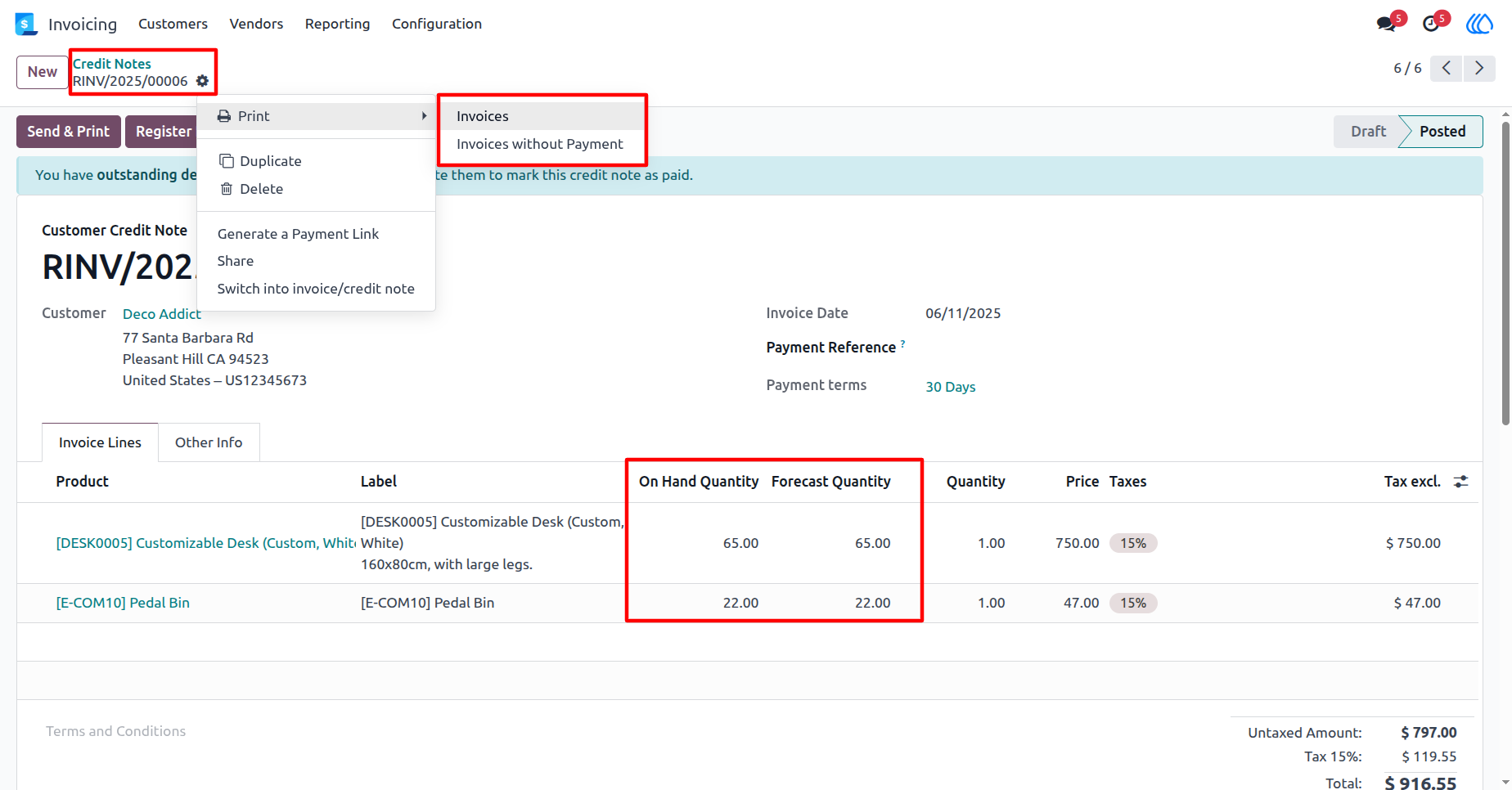Select Generate a Payment Link
This screenshot has height=790, width=1512.
pos(317,234)
